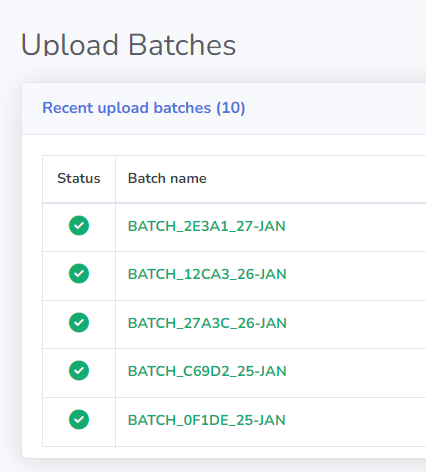Select the completed status icon for BATCH_27A3C_26-JAN
Screen dimensions: 426x472
pyautogui.click(x=79, y=323)
